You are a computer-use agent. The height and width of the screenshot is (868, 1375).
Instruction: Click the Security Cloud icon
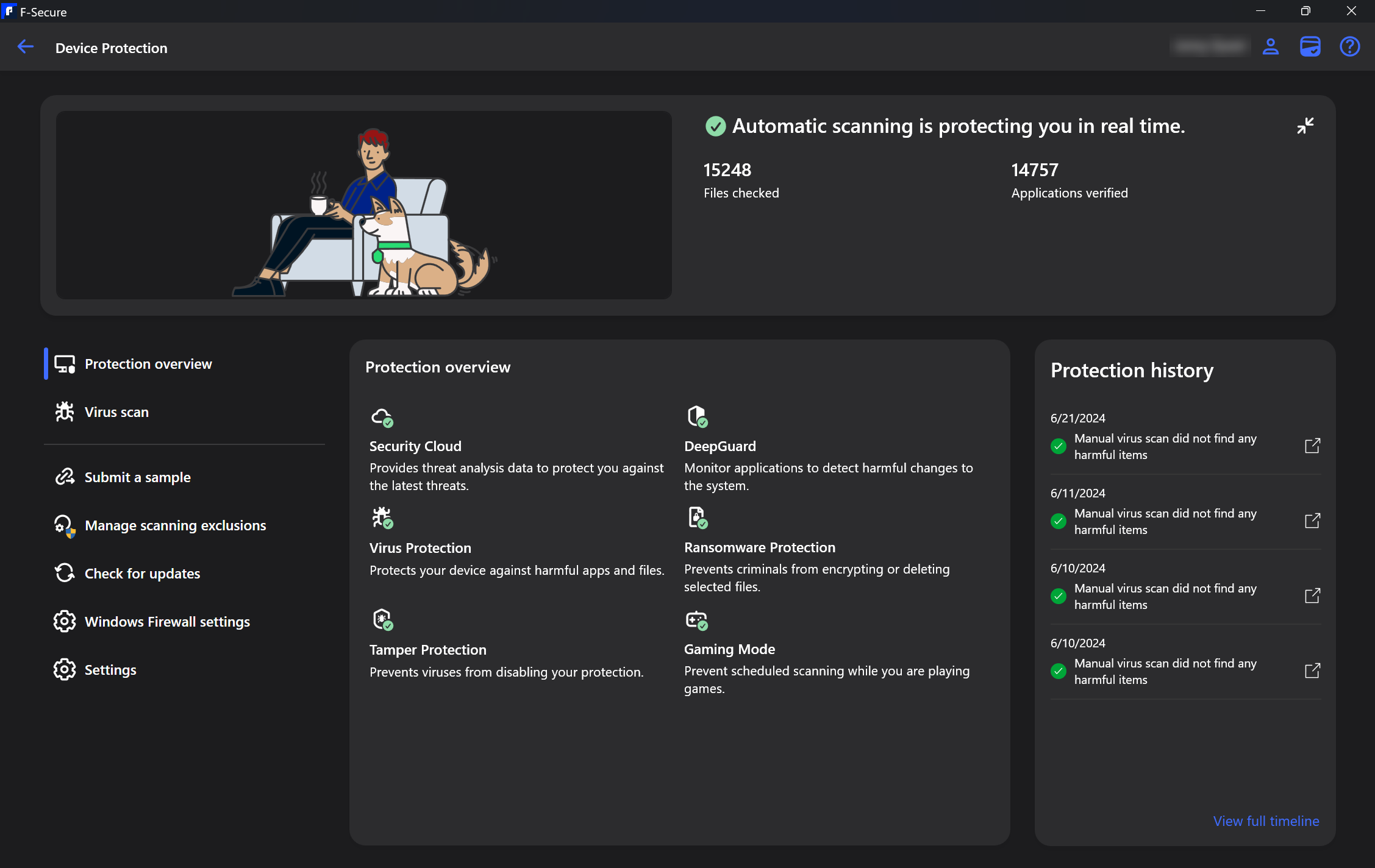382,418
